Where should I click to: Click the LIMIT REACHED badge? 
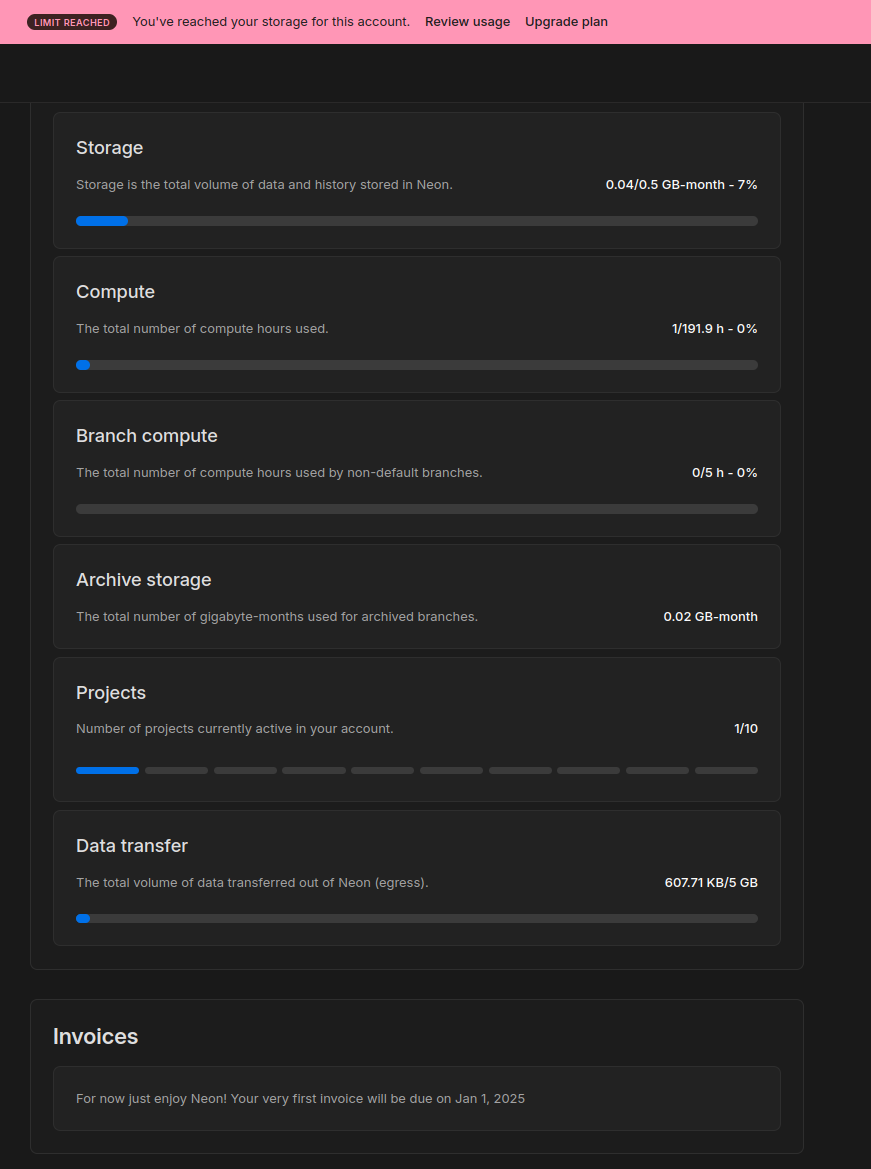72,22
